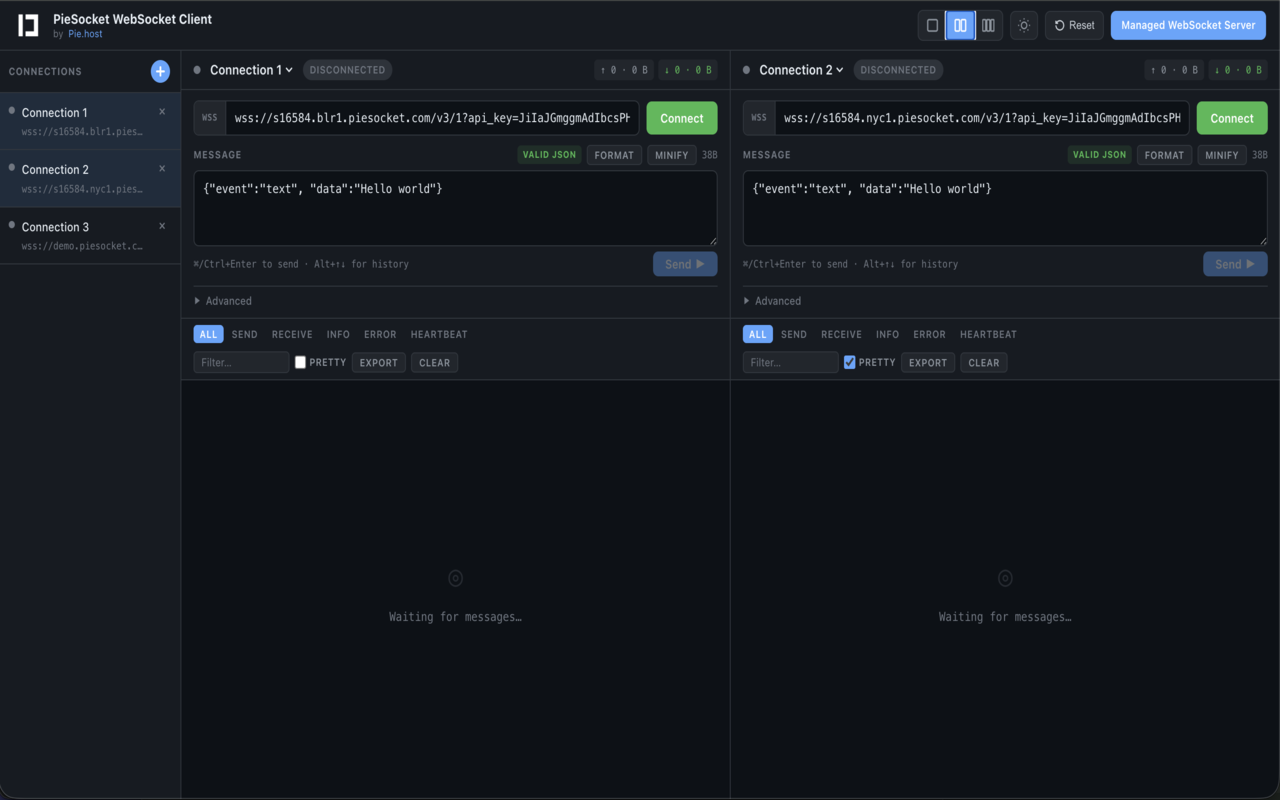Screen dimensions: 1280x800
Task: Send message in Connection 1 pane
Action: pyautogui.click(x=685, y=264)
